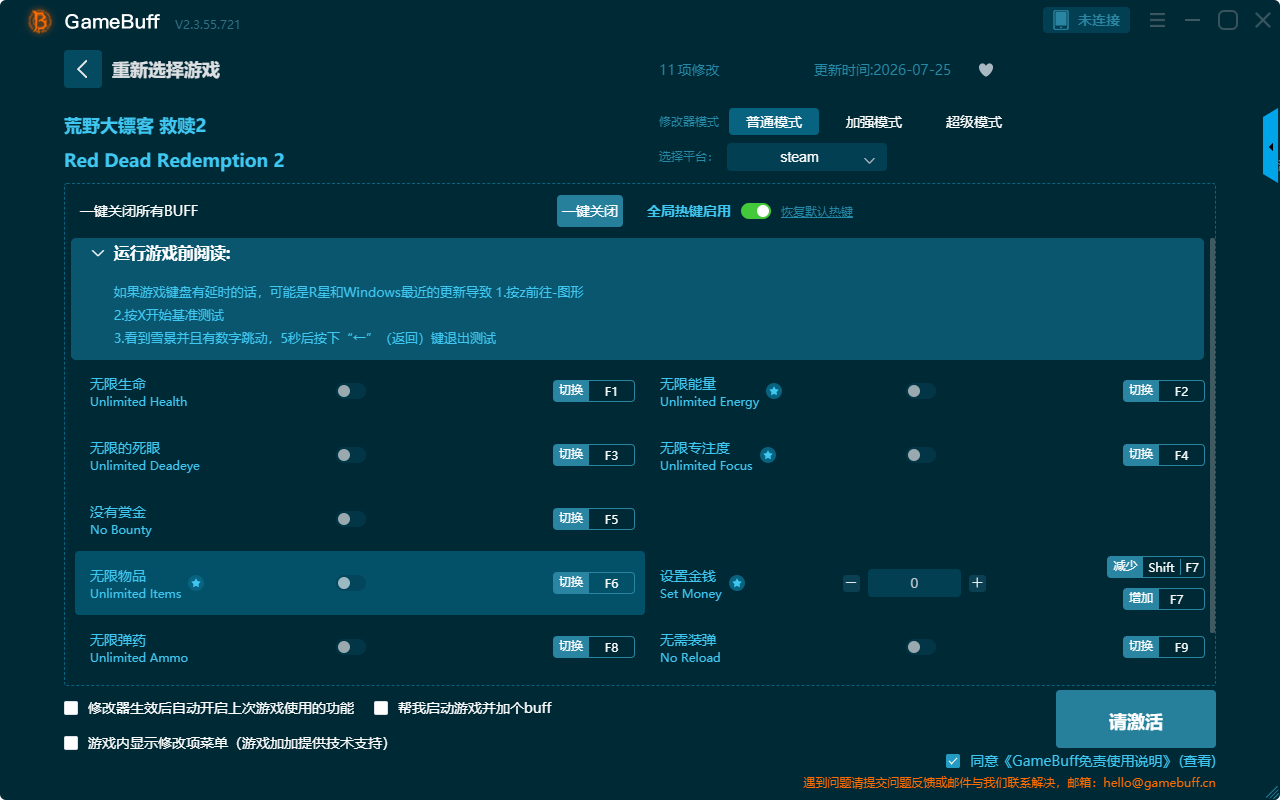Select 普通模式 mode tab
The height and width of the screenshot is (800, 1280).
coord(774,122)
